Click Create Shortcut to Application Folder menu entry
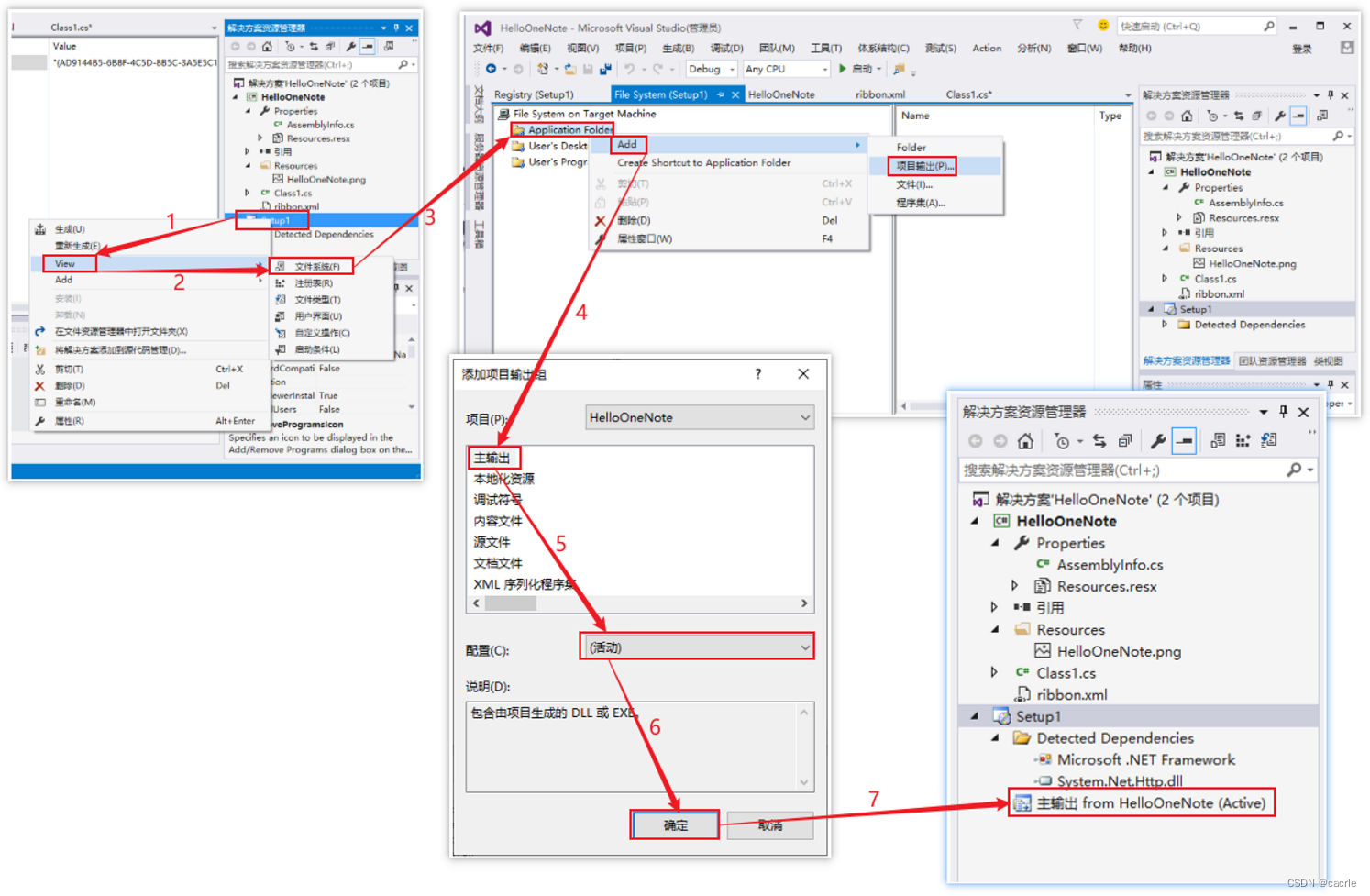The height and width of the screenshot is (896, 1370). pos(703,163)
